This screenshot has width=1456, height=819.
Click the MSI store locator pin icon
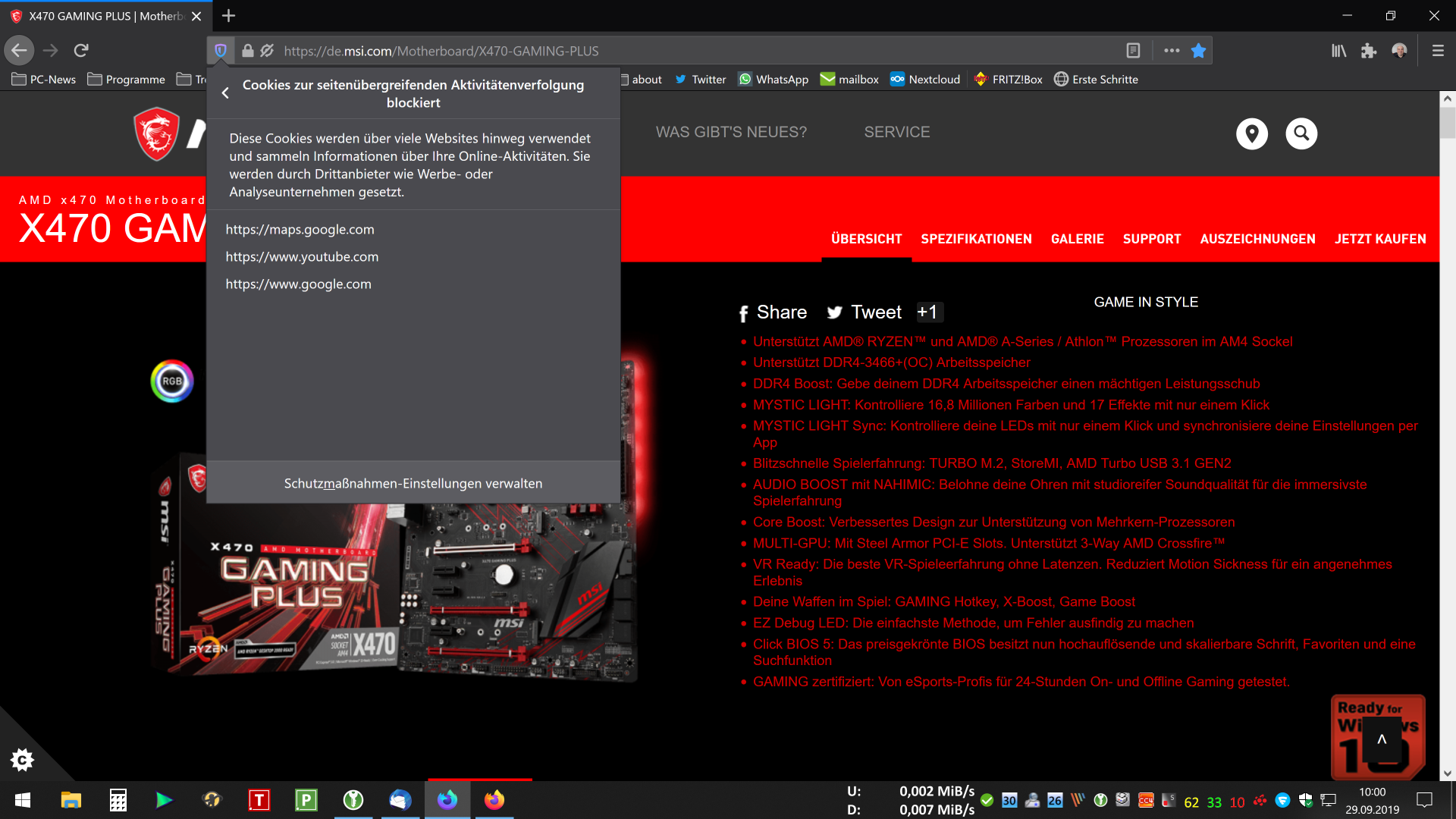pyautogui.click(x=1252, y=133)
